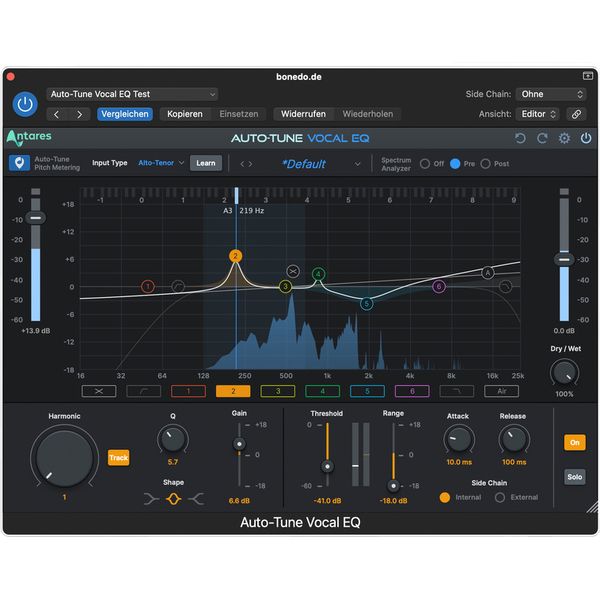
Task: Select the Air band tab
Action: tap(502, 391)
